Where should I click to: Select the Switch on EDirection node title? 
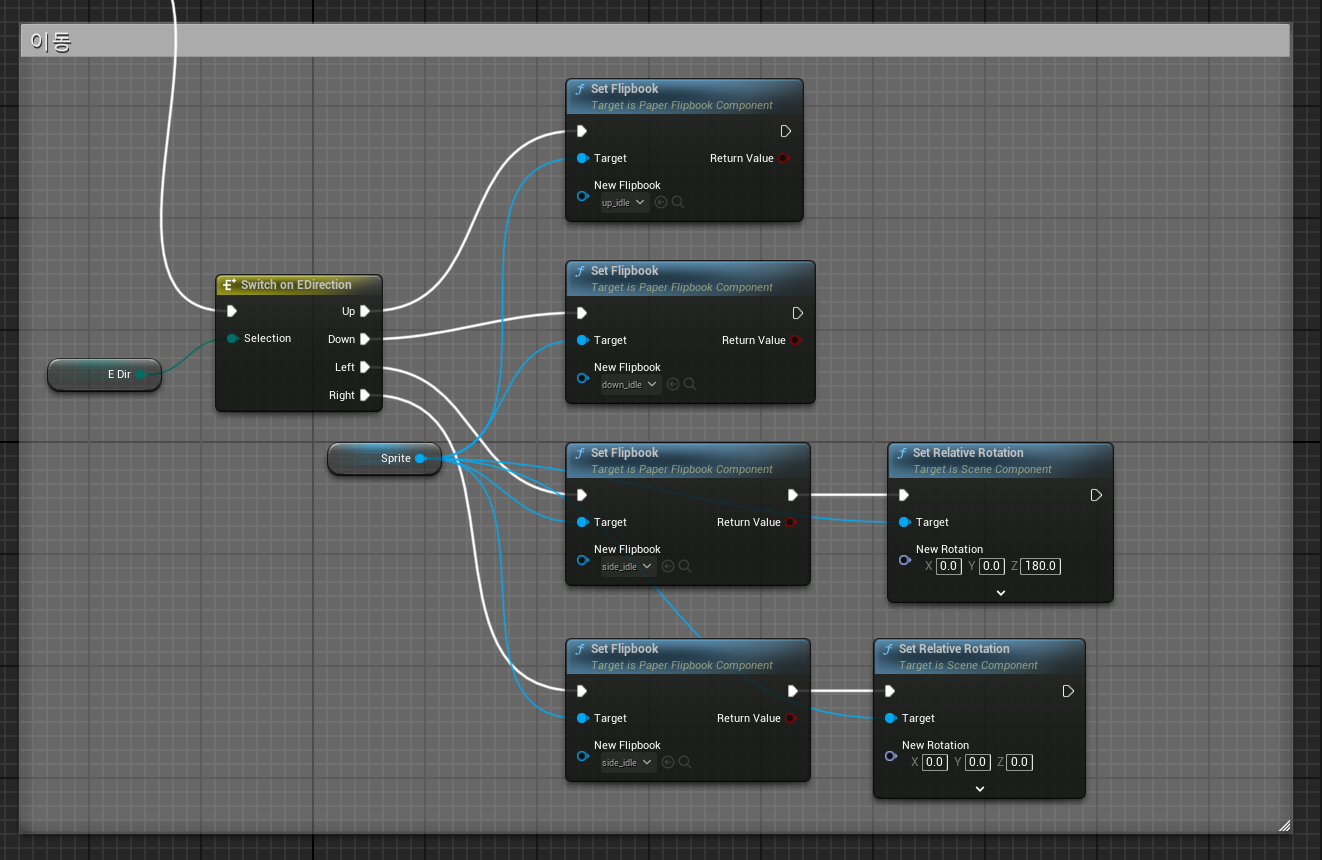pyautogui.click(x=296, y=285)
